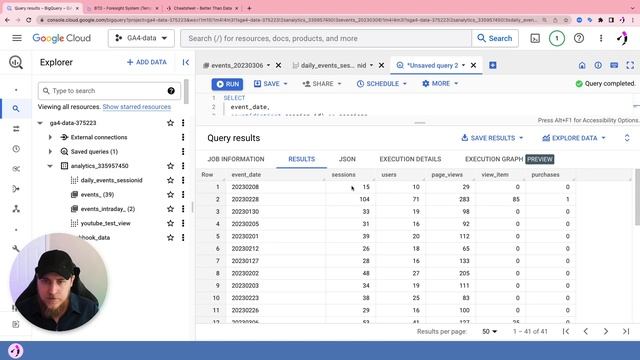Select the Unsaved query 2 tab

[x=432, y=65]
